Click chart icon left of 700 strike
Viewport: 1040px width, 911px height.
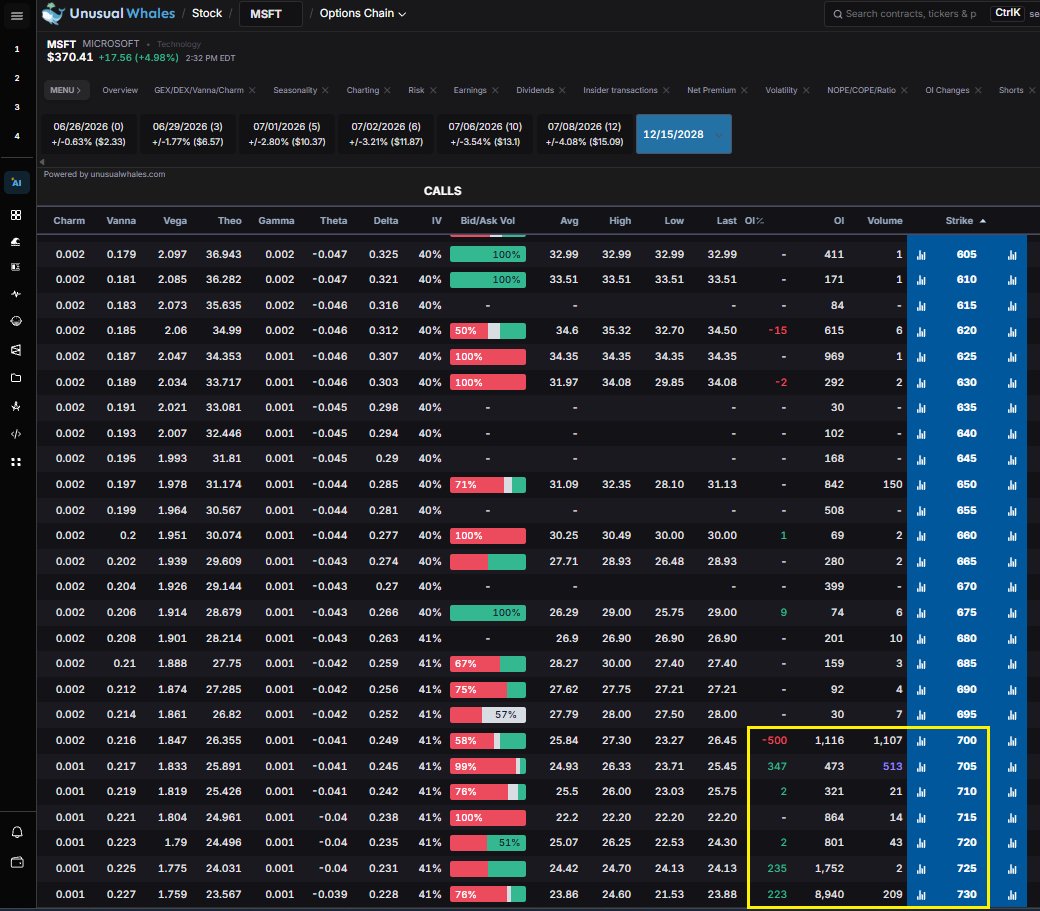921,741
